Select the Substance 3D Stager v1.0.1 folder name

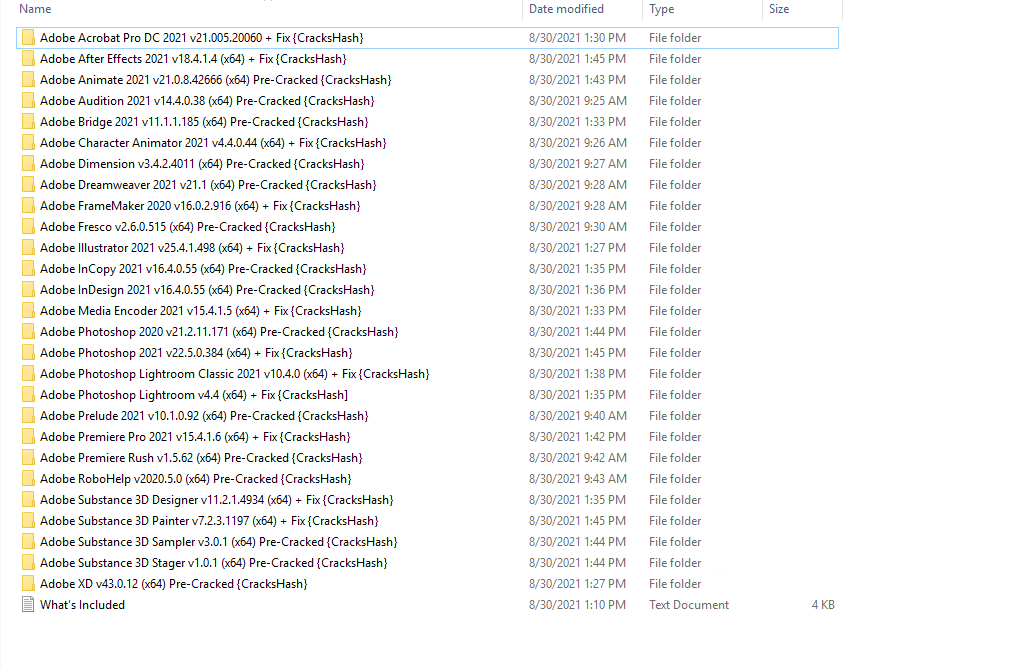click(x=213, y=563)
